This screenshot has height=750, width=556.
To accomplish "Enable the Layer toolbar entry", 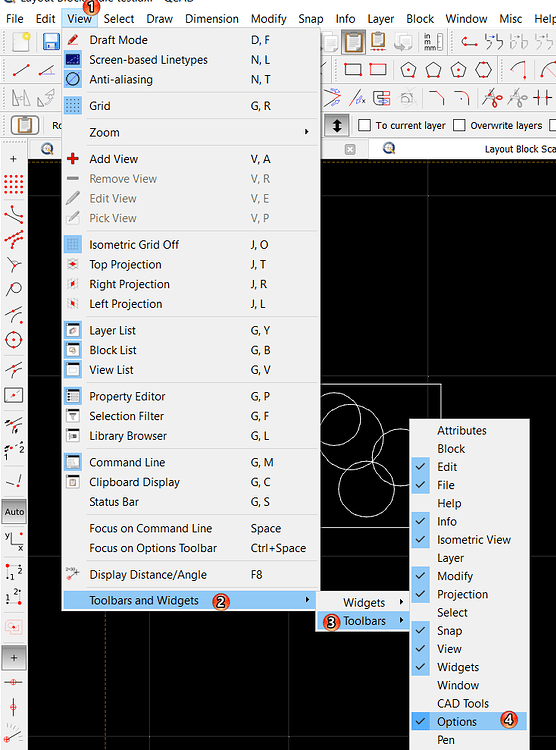I will tap(469, 558).
